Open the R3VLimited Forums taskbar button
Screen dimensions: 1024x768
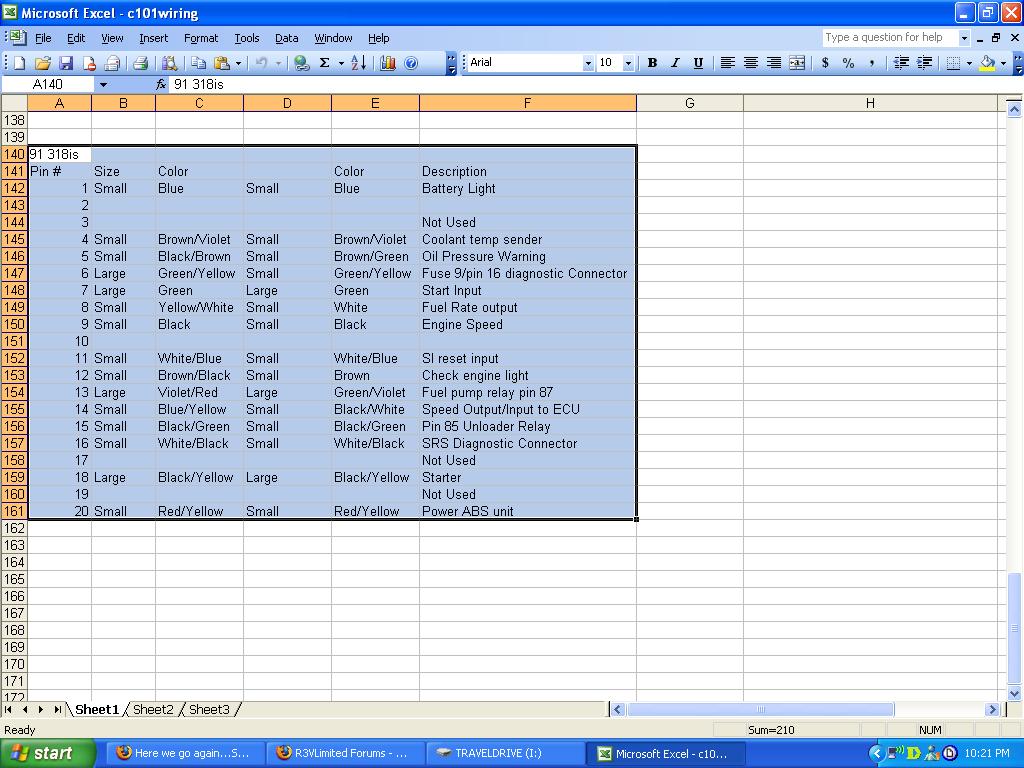click(345, 753)
